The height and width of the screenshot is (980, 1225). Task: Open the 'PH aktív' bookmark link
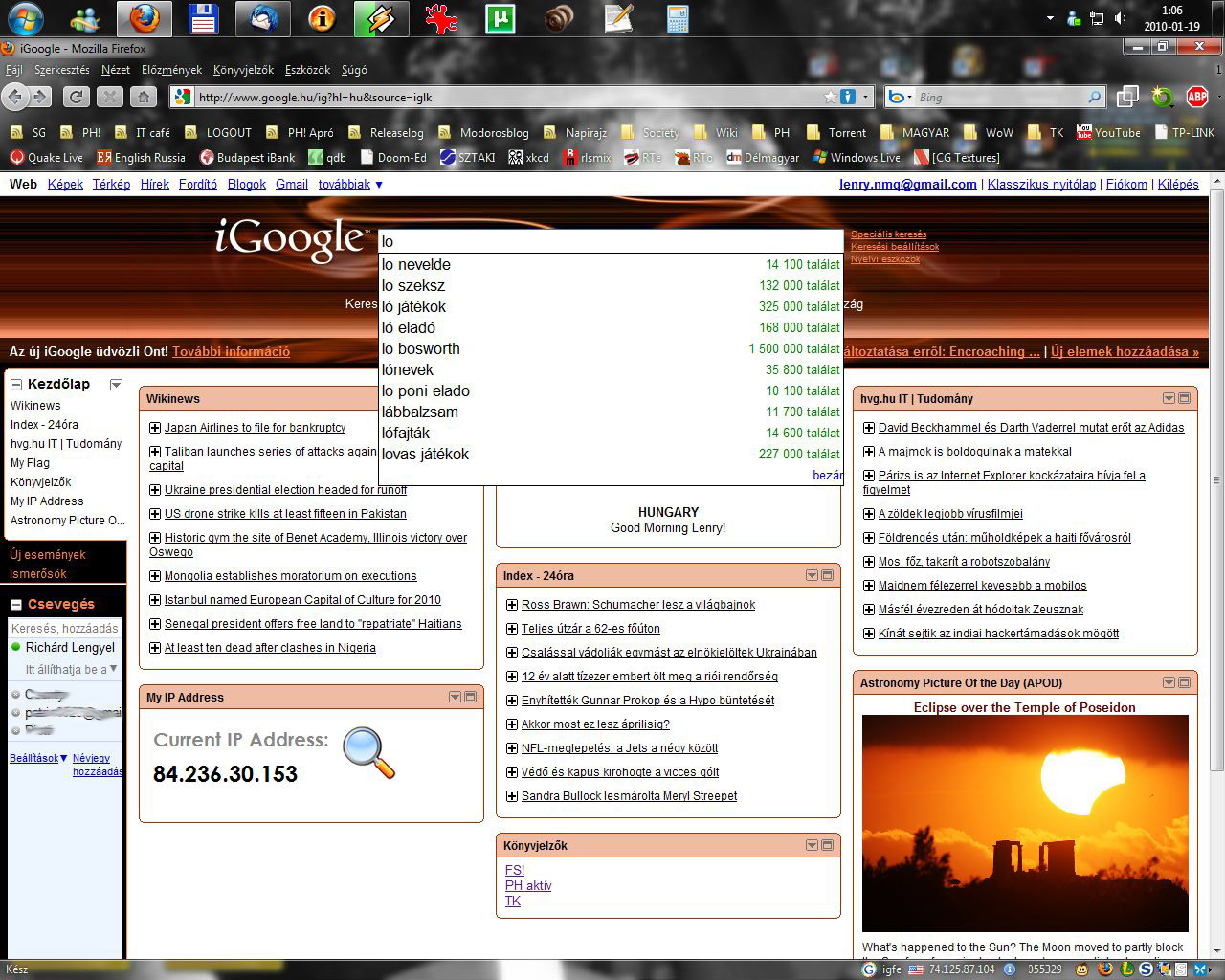click(528, 885)
